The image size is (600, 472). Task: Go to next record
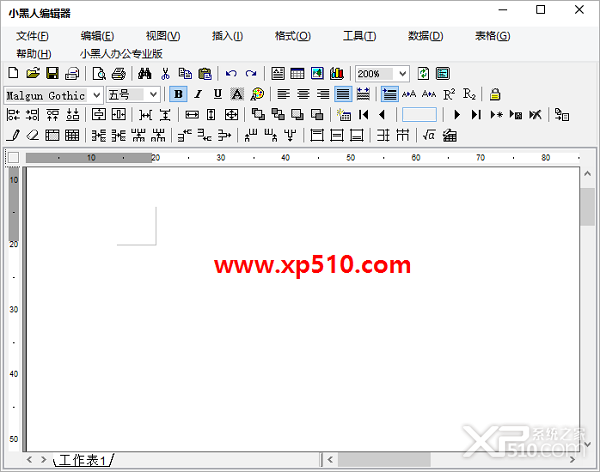(x=457, y=114)
